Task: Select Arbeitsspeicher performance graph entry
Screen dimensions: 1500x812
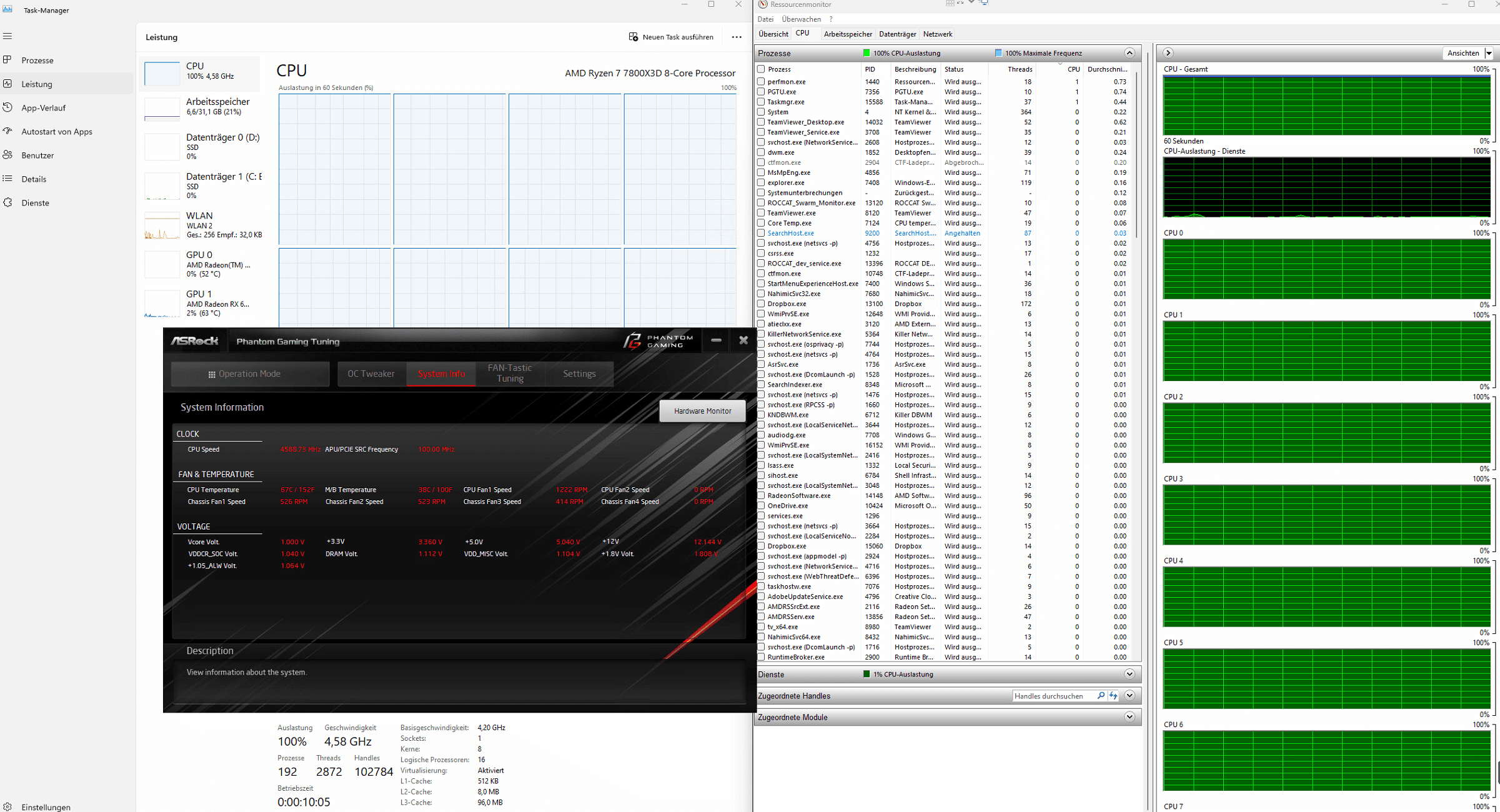Action: click(200, 108)
